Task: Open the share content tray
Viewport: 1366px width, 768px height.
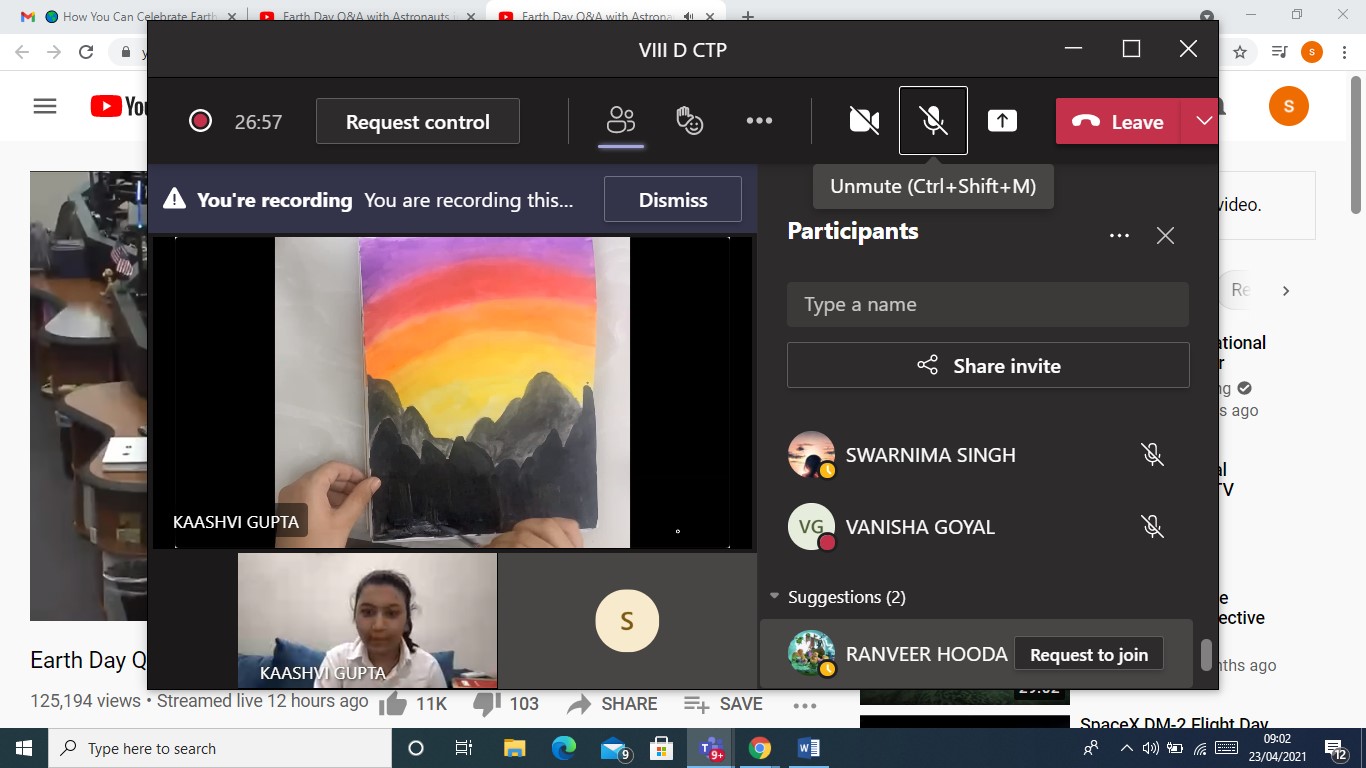Action: (1002, 121)
